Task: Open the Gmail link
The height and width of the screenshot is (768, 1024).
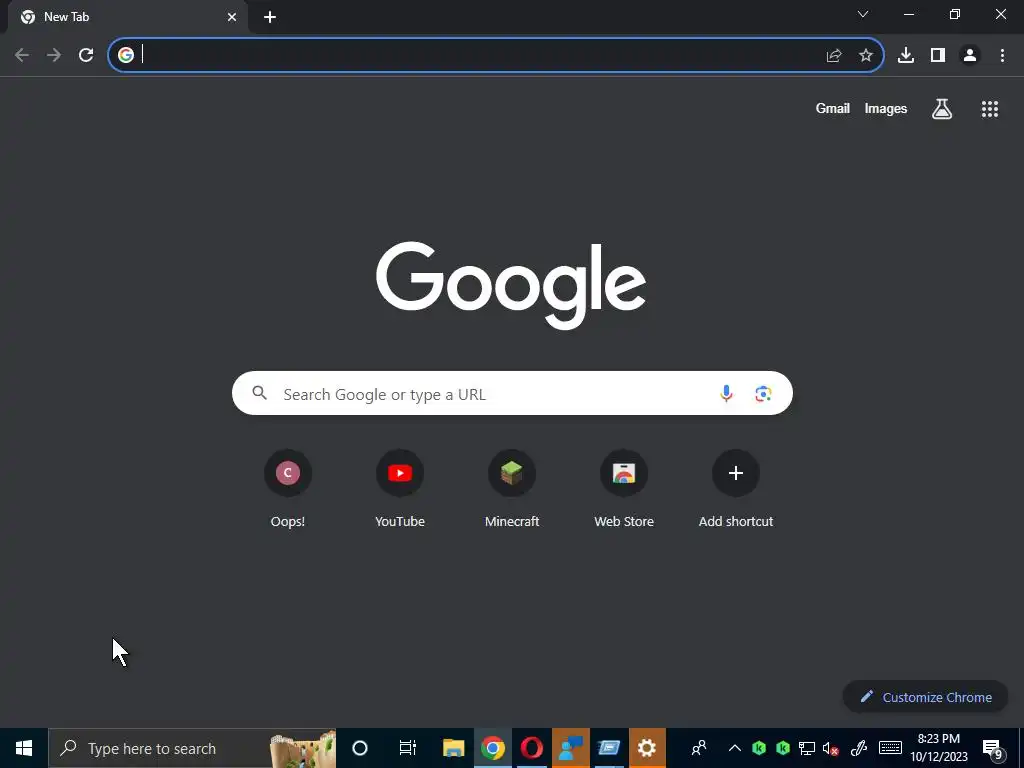Action: click(x=833, y=108)
